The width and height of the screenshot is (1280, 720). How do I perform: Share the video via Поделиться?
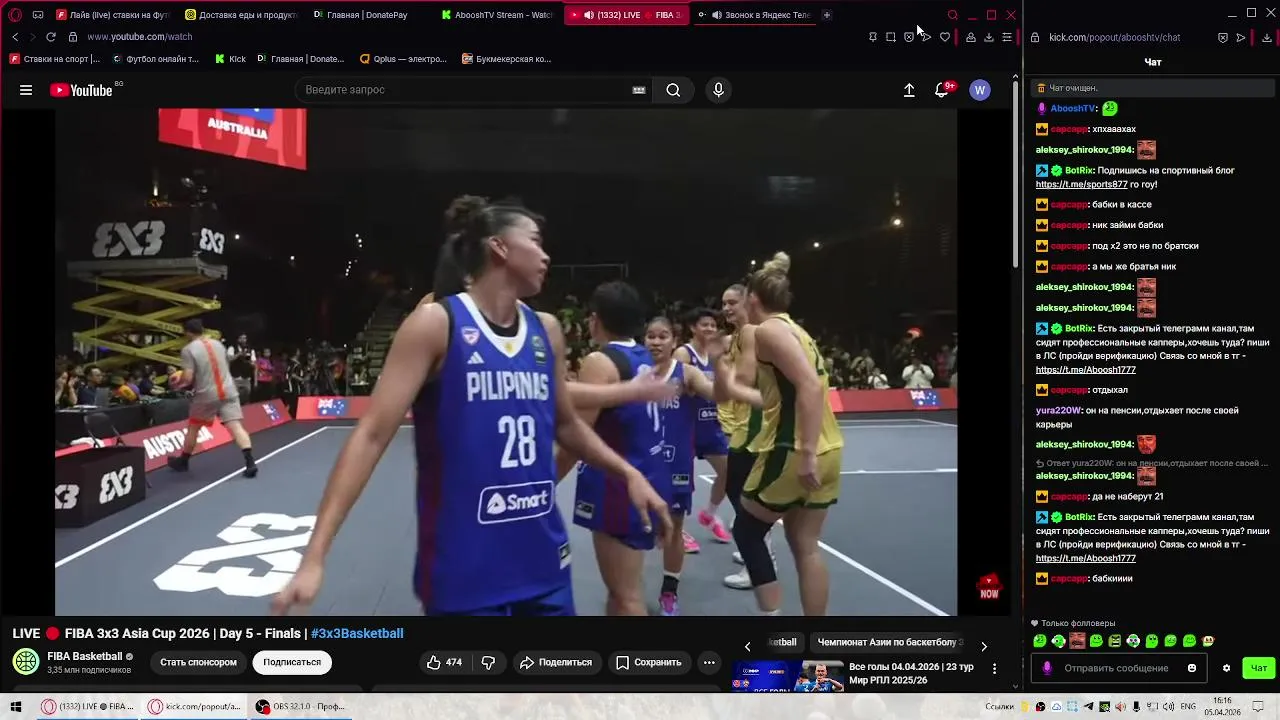tap(555, 662)
